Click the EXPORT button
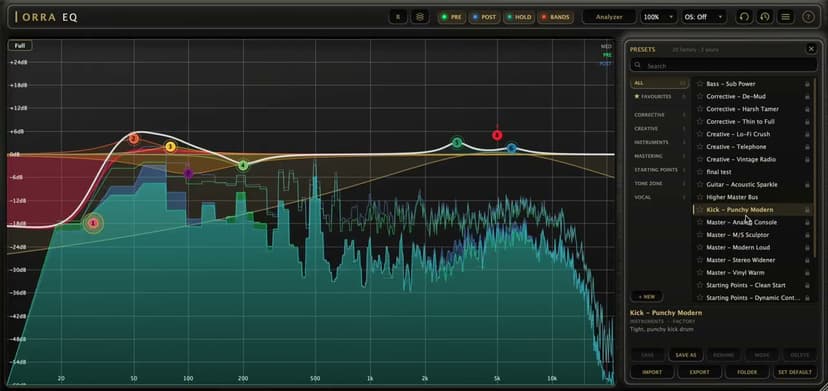The height and width of the screenshot is (391, 828). tap(700, 372)
